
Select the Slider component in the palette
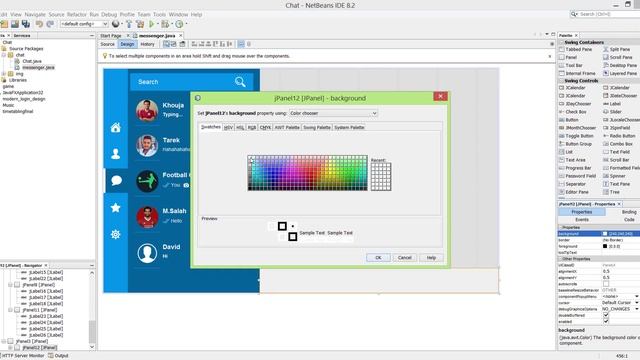pyautogui.click(x=612, y=112)
